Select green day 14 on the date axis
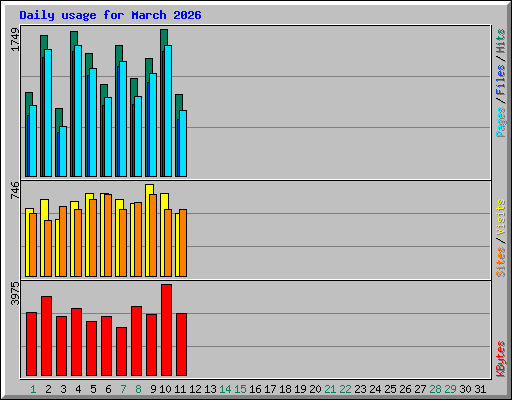The image size is (512, 400). [225, 389]
